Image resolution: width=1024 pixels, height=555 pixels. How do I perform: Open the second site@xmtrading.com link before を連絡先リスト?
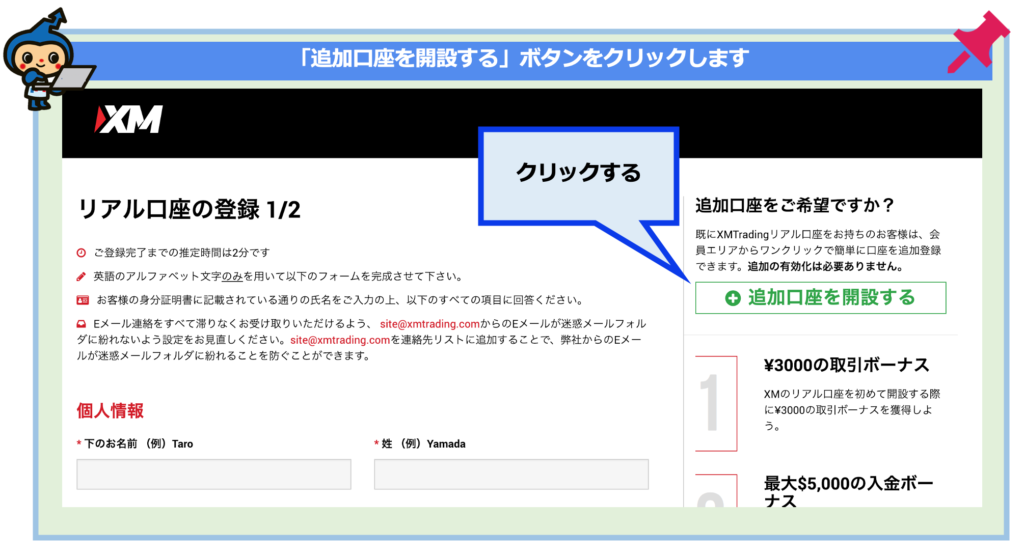click(x=340, y=340)
